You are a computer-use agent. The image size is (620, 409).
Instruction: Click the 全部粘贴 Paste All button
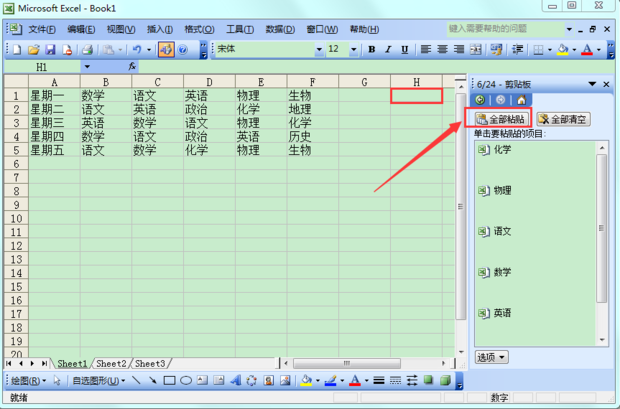[501, 119]
